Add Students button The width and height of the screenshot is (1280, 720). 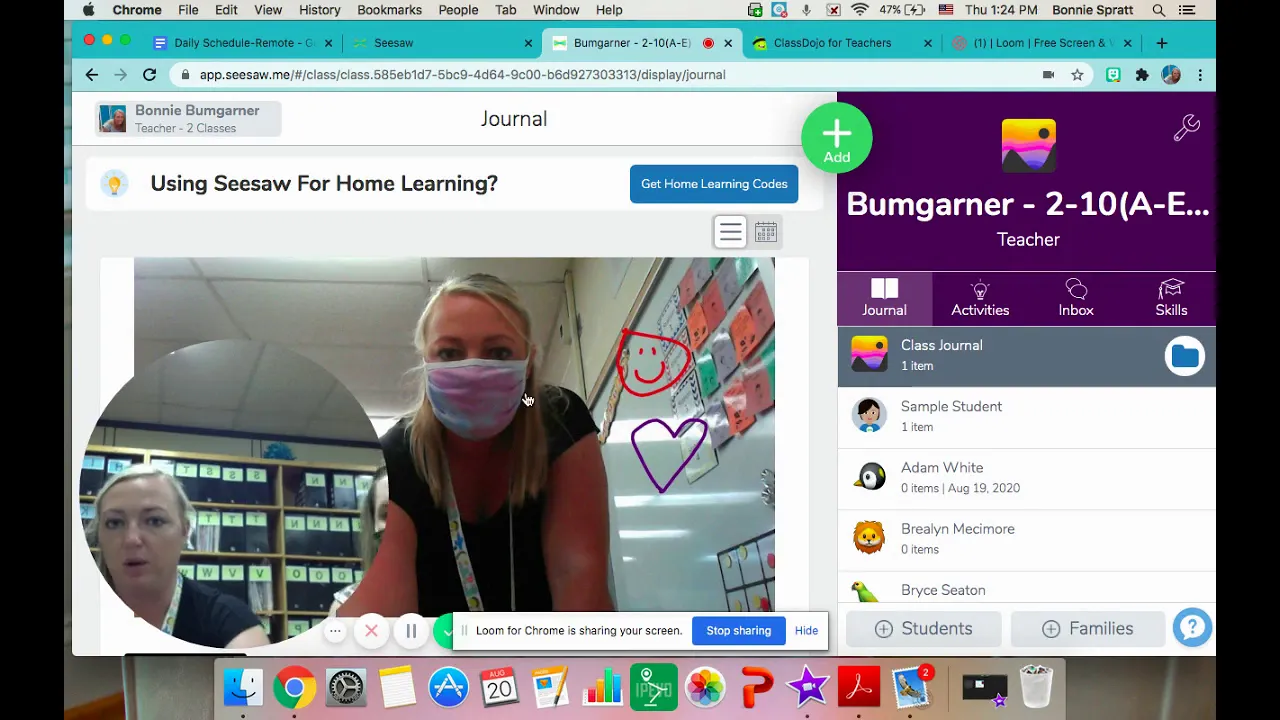pyautogui.click(x=923, y=629)
